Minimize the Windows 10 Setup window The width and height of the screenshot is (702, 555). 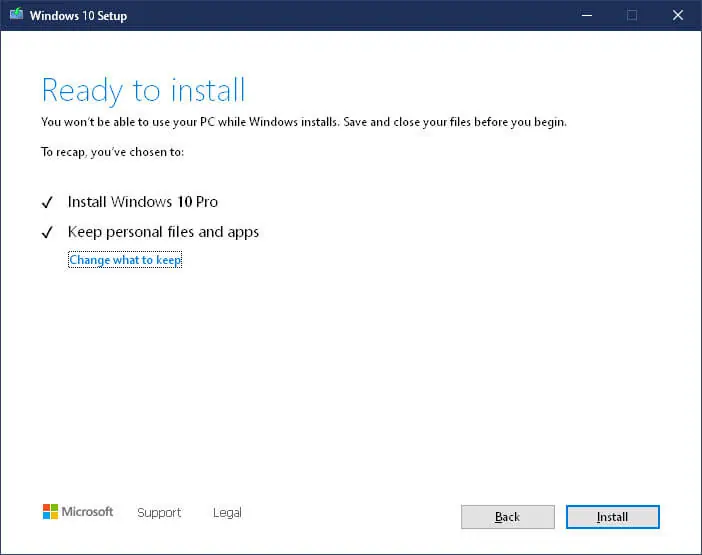(587, 15)
